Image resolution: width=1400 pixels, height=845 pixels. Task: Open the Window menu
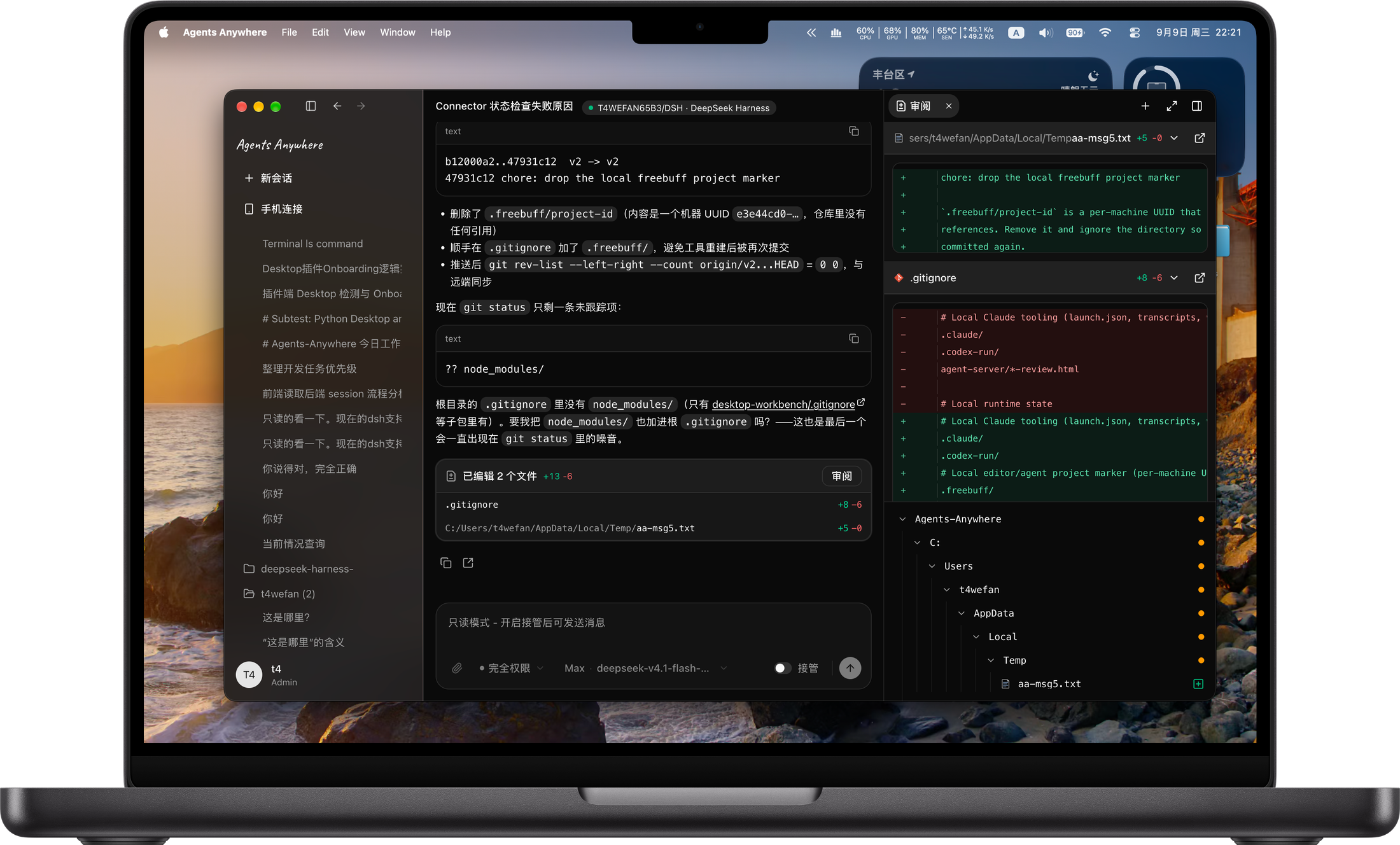coord(398,32)
